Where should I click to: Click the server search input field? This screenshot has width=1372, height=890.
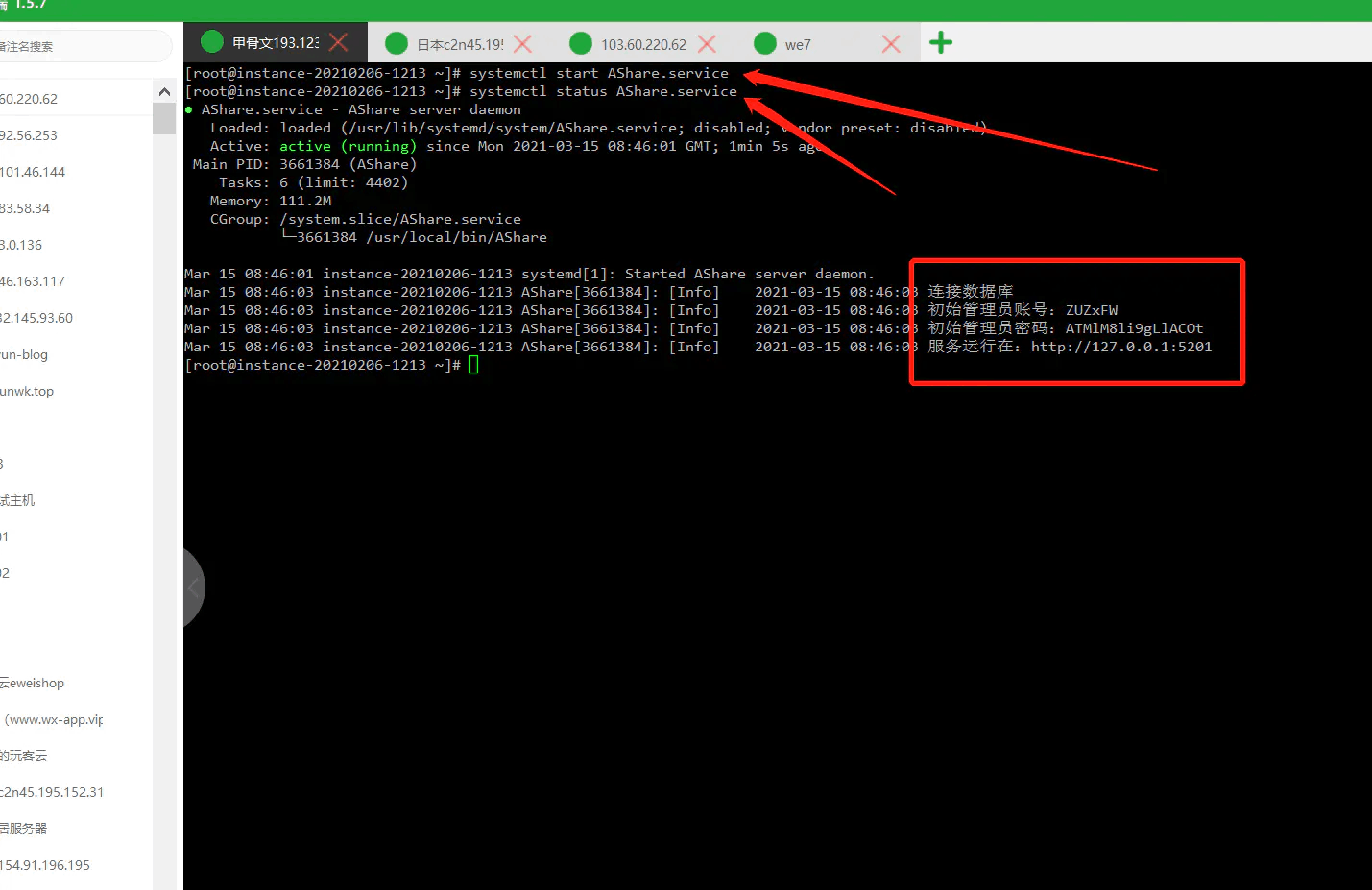click(x=82, y=46)
